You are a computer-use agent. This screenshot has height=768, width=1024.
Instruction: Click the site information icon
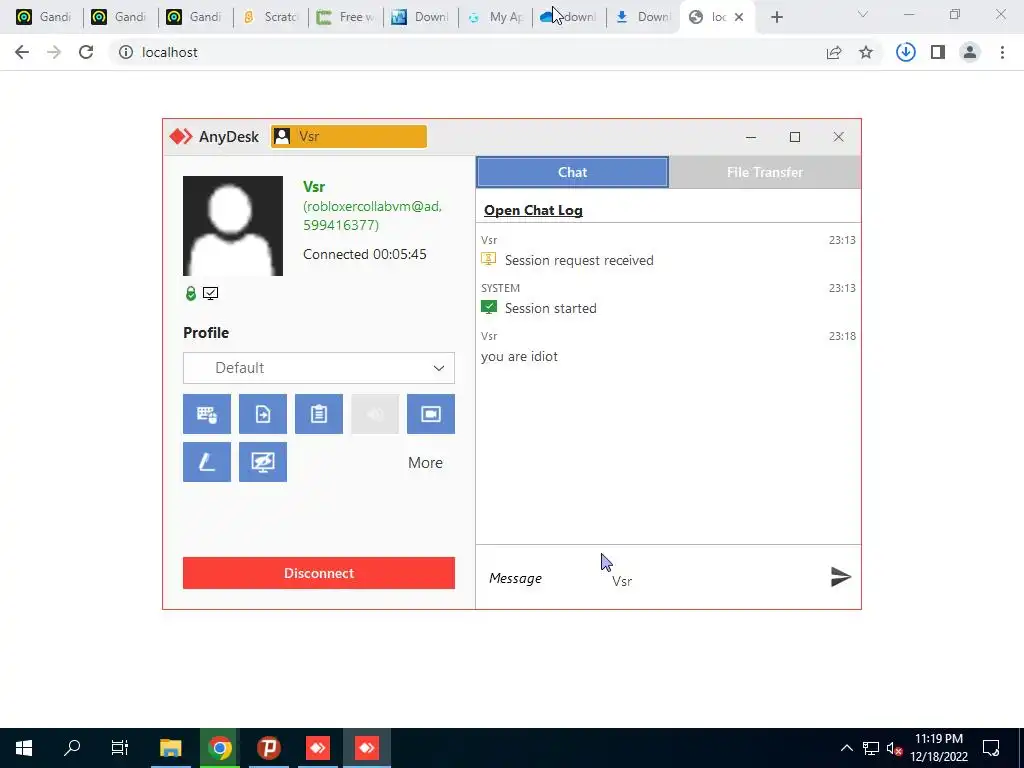click(125, 52)
